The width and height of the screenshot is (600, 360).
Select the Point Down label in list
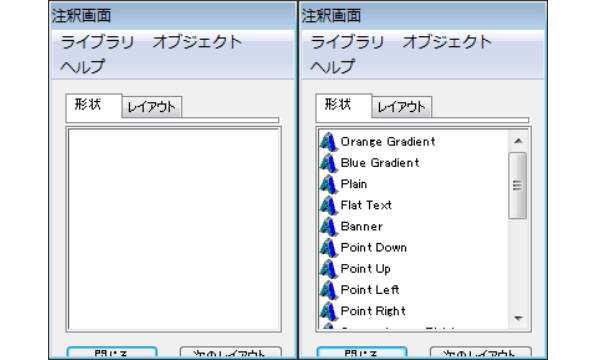tap(373, 248)
